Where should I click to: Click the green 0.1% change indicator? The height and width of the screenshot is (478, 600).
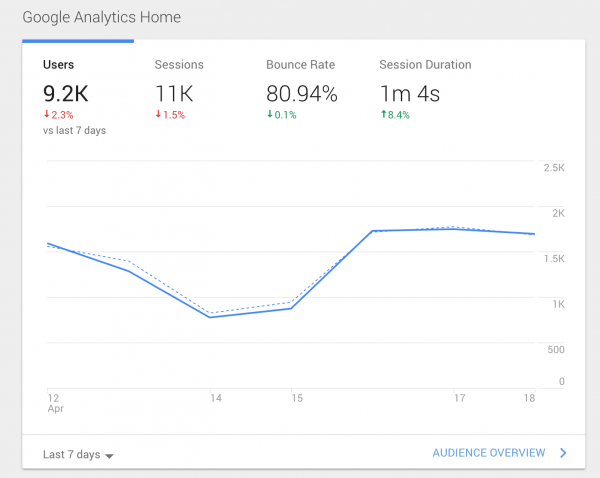[282, 114]
